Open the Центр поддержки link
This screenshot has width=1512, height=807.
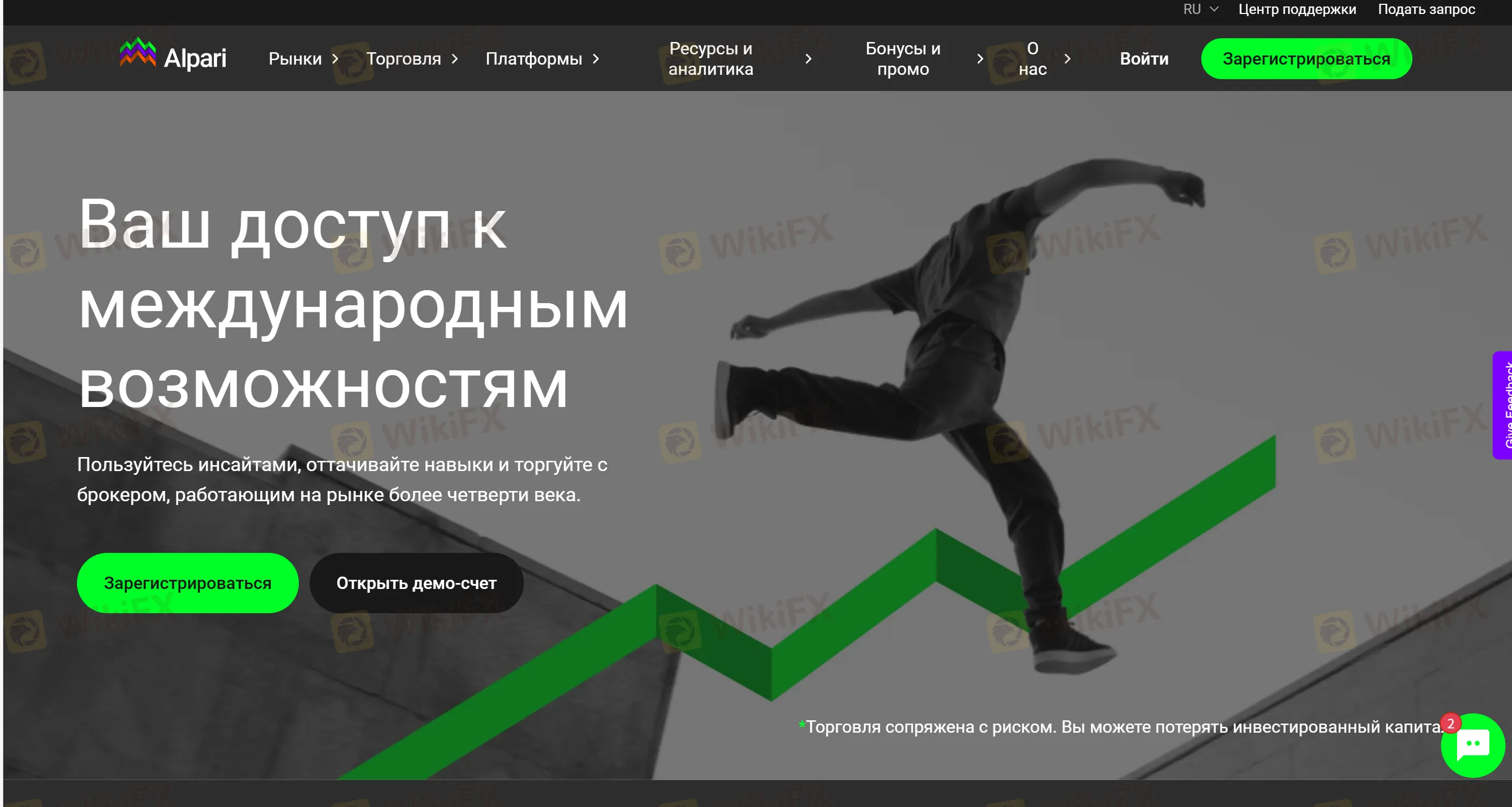(1297, 9)
